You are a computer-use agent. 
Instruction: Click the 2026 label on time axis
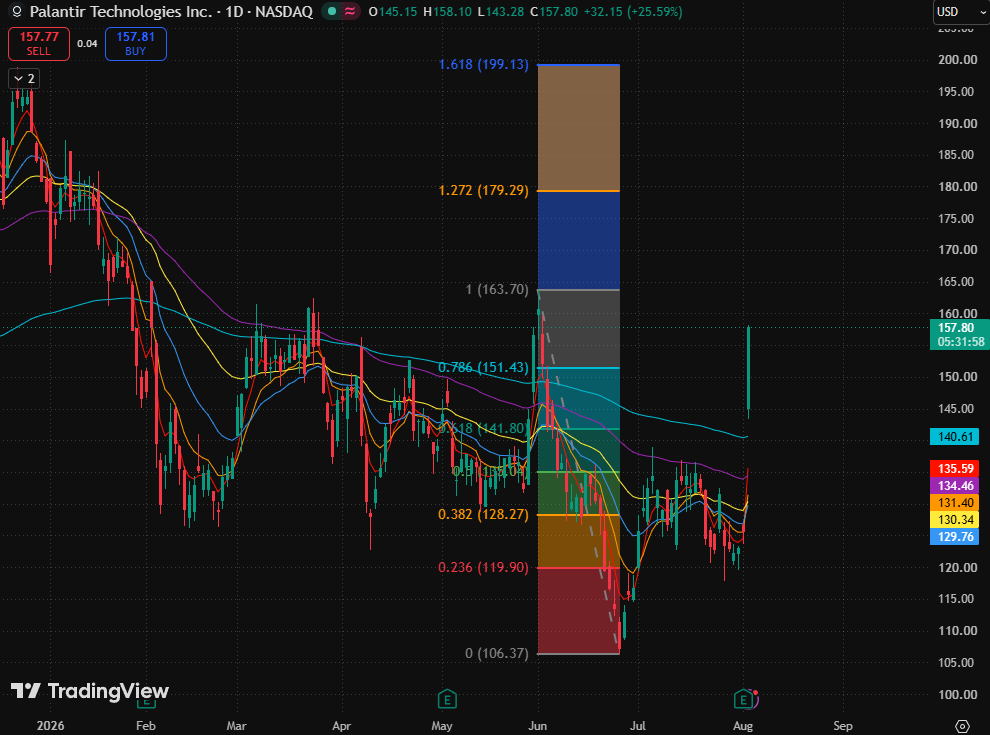(x=51, y=726)
